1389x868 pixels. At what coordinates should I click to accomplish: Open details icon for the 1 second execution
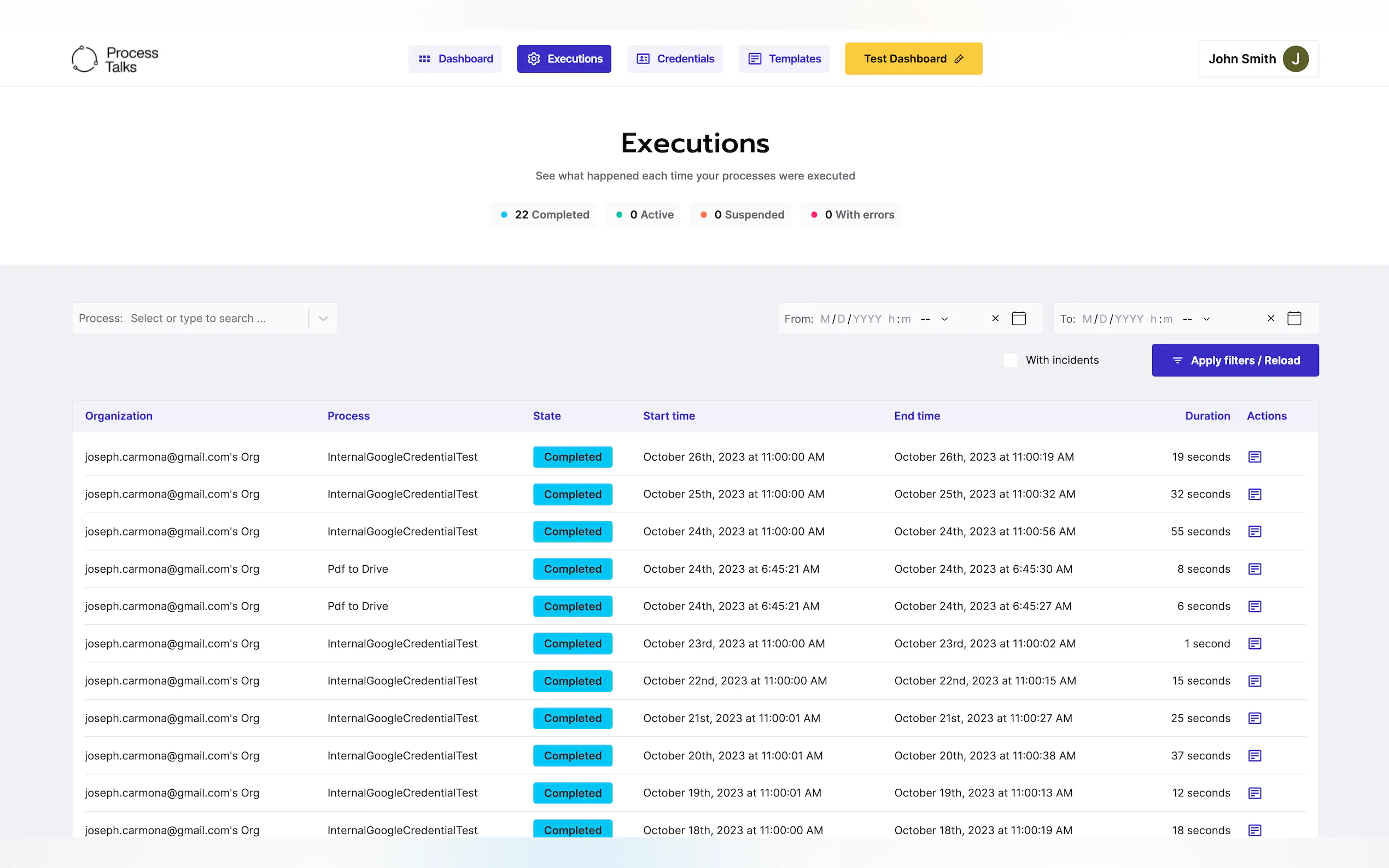[1254, 643]
